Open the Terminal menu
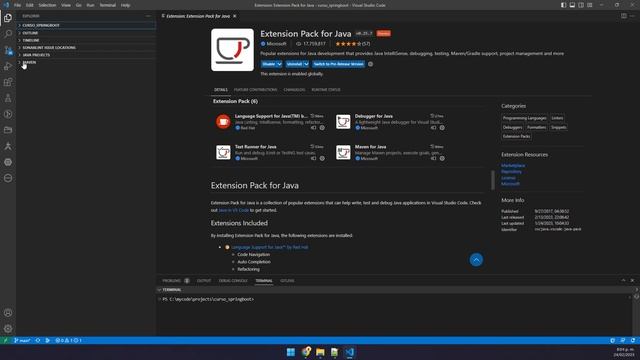 [x=108, y=5]
